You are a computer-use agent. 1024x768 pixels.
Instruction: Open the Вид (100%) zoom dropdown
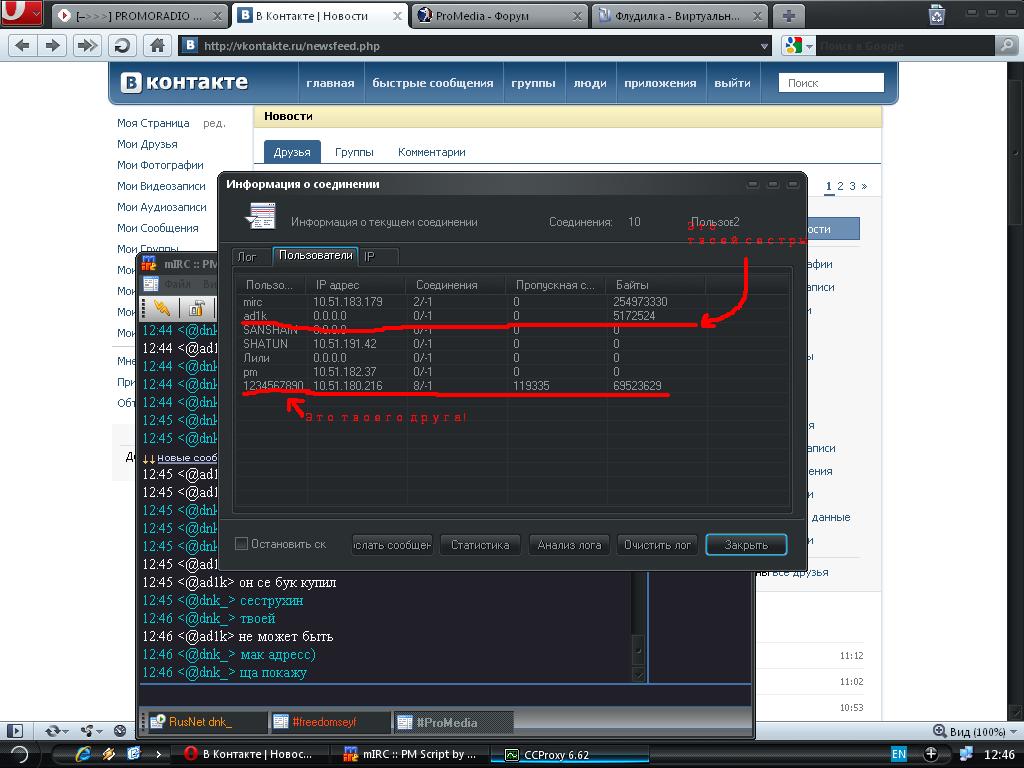coord(976,731)
